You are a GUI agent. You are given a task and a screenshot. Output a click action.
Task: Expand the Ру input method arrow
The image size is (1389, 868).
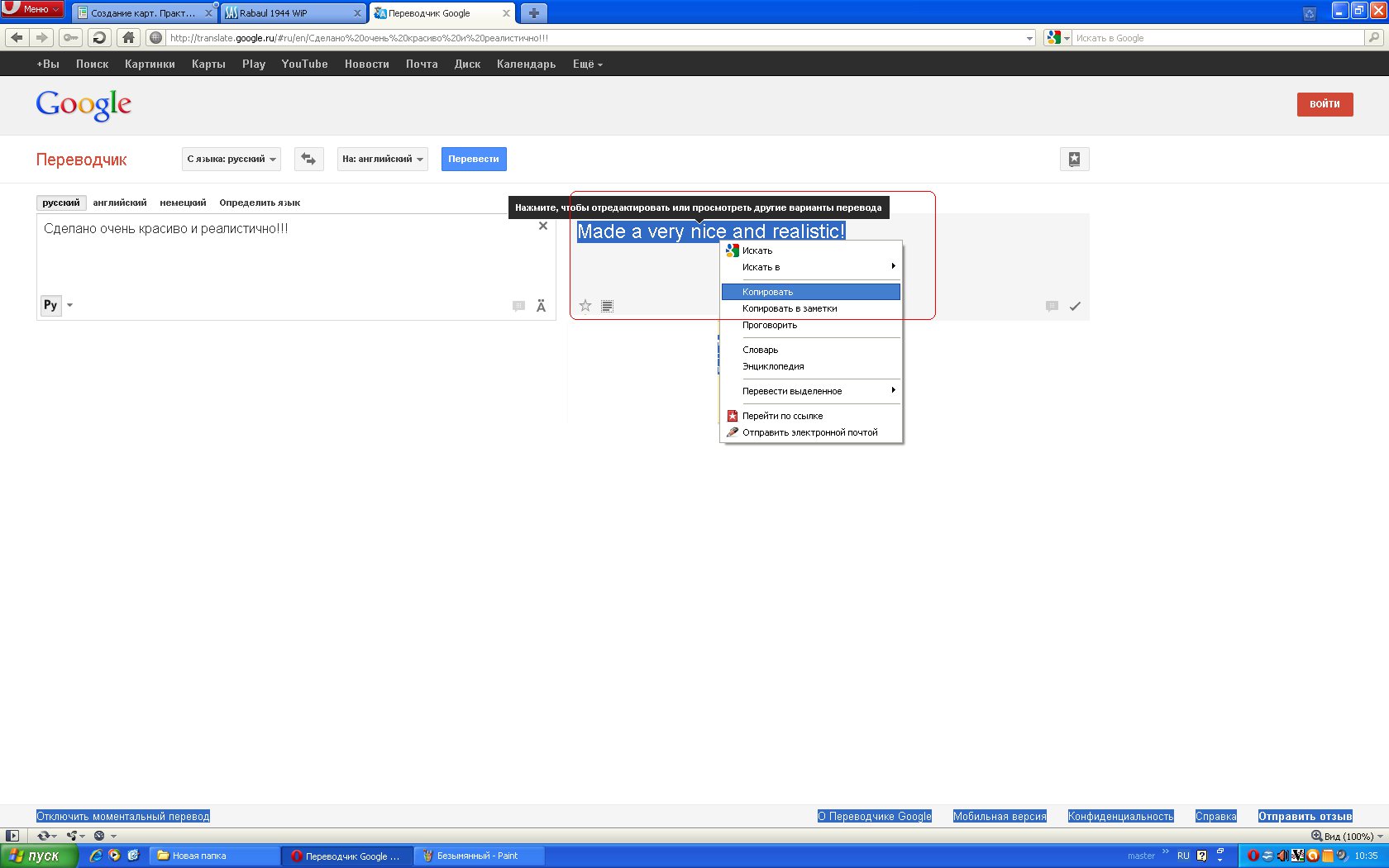point(69,305)
